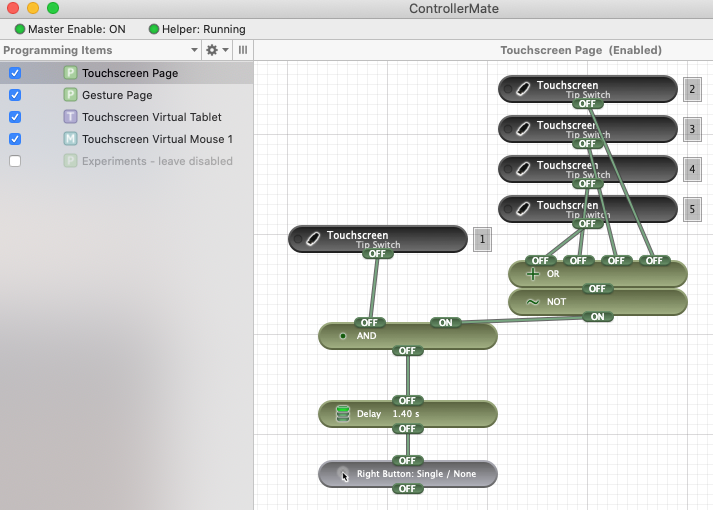Click the Touchscreen Page item icon

pyautogui.click(x=70, y=73)
